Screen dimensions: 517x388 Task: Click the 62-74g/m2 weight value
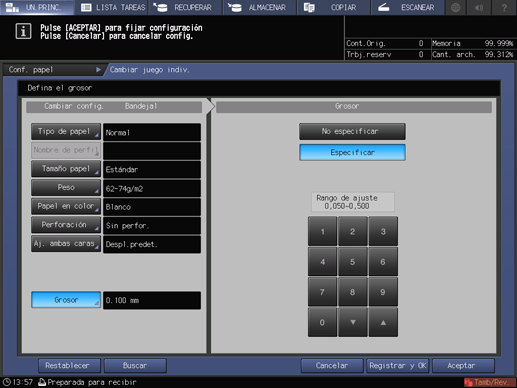152,188
